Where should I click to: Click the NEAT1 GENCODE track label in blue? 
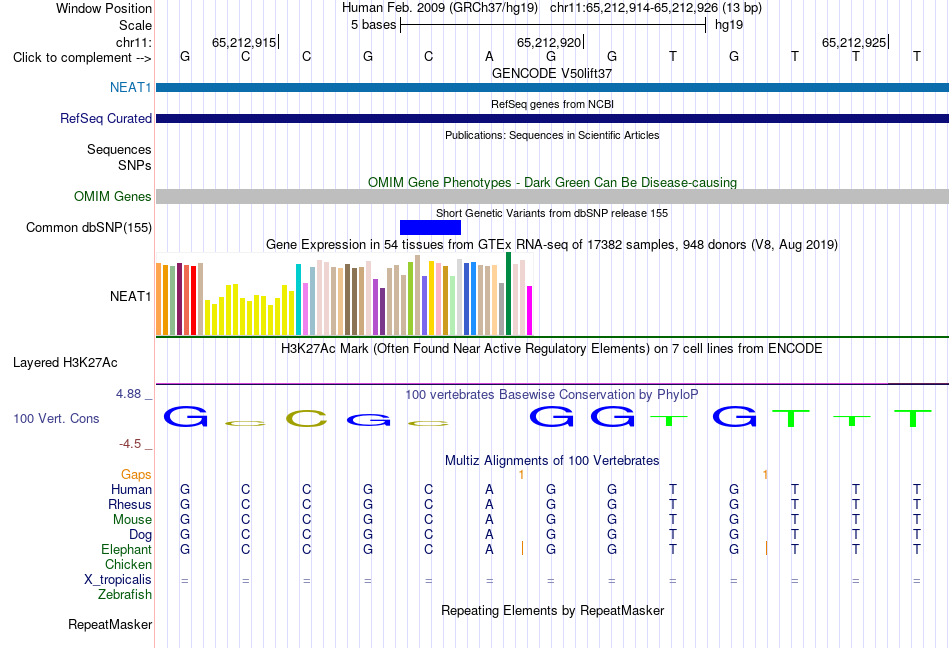point(130,87)
